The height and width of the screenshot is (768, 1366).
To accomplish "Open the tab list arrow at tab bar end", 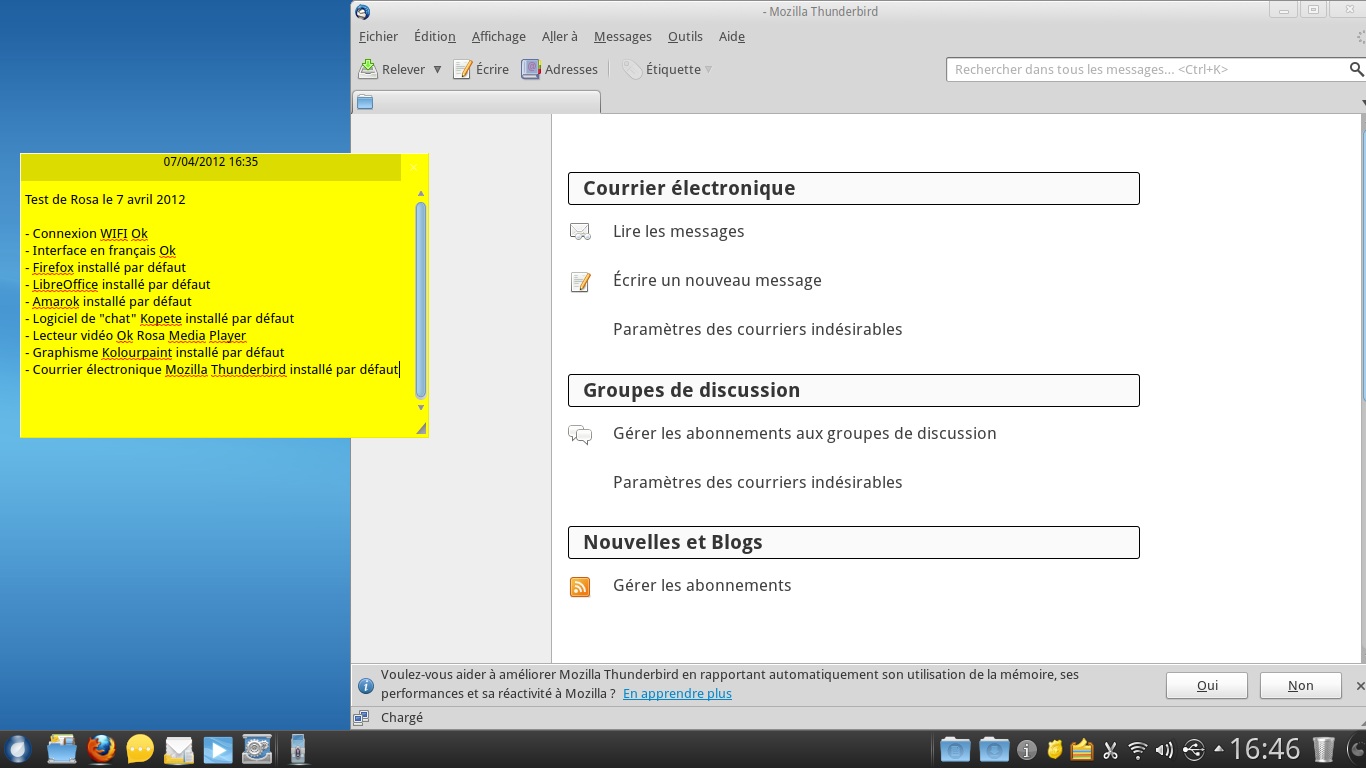I will pos(1362,102).
